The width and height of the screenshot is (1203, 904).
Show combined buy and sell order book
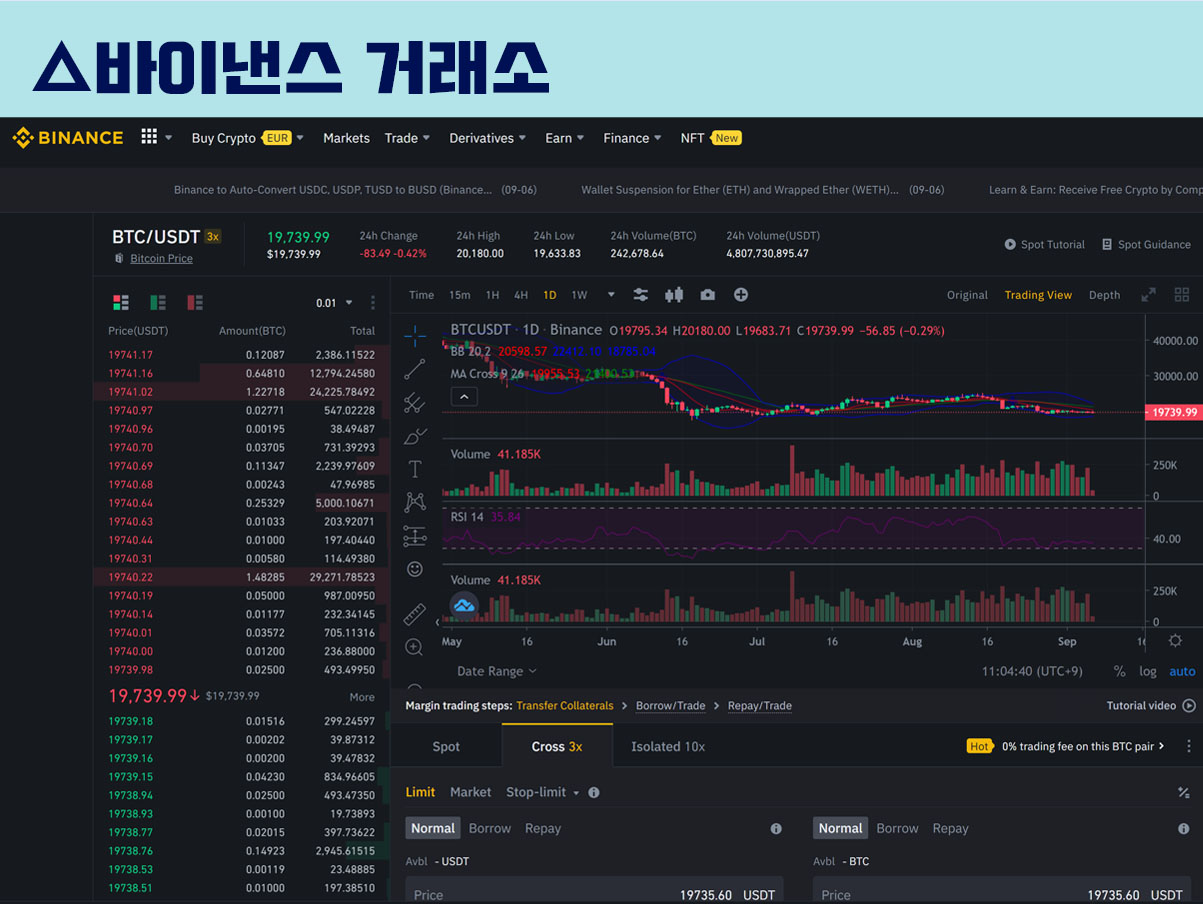121,302
